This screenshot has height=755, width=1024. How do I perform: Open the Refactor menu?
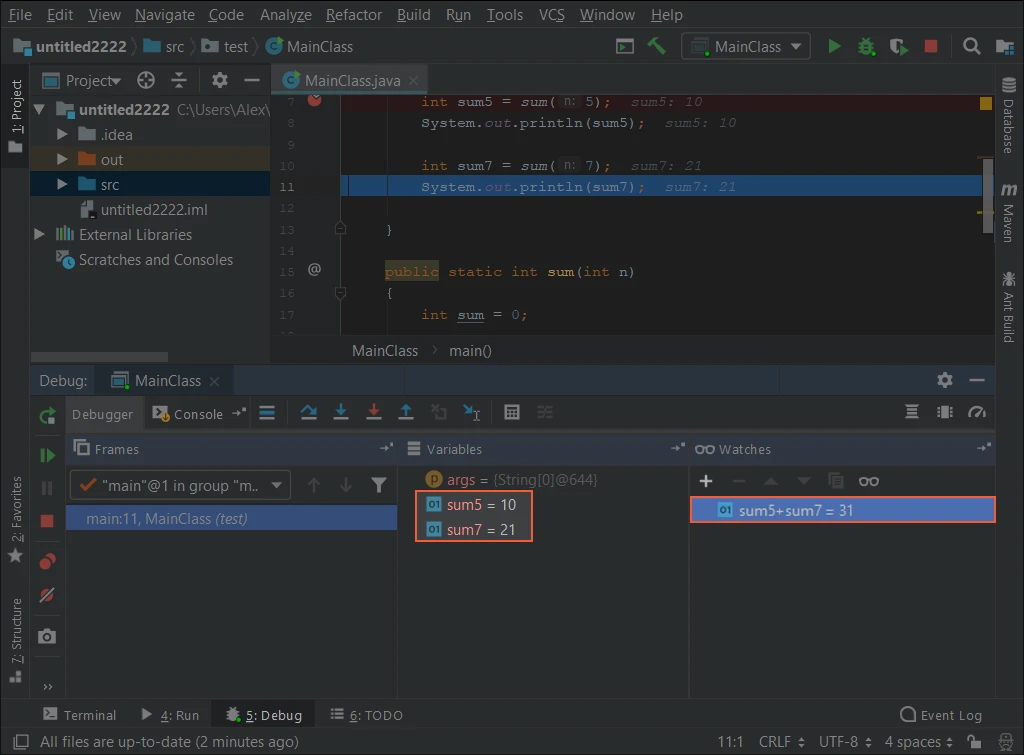coord(353,14)
